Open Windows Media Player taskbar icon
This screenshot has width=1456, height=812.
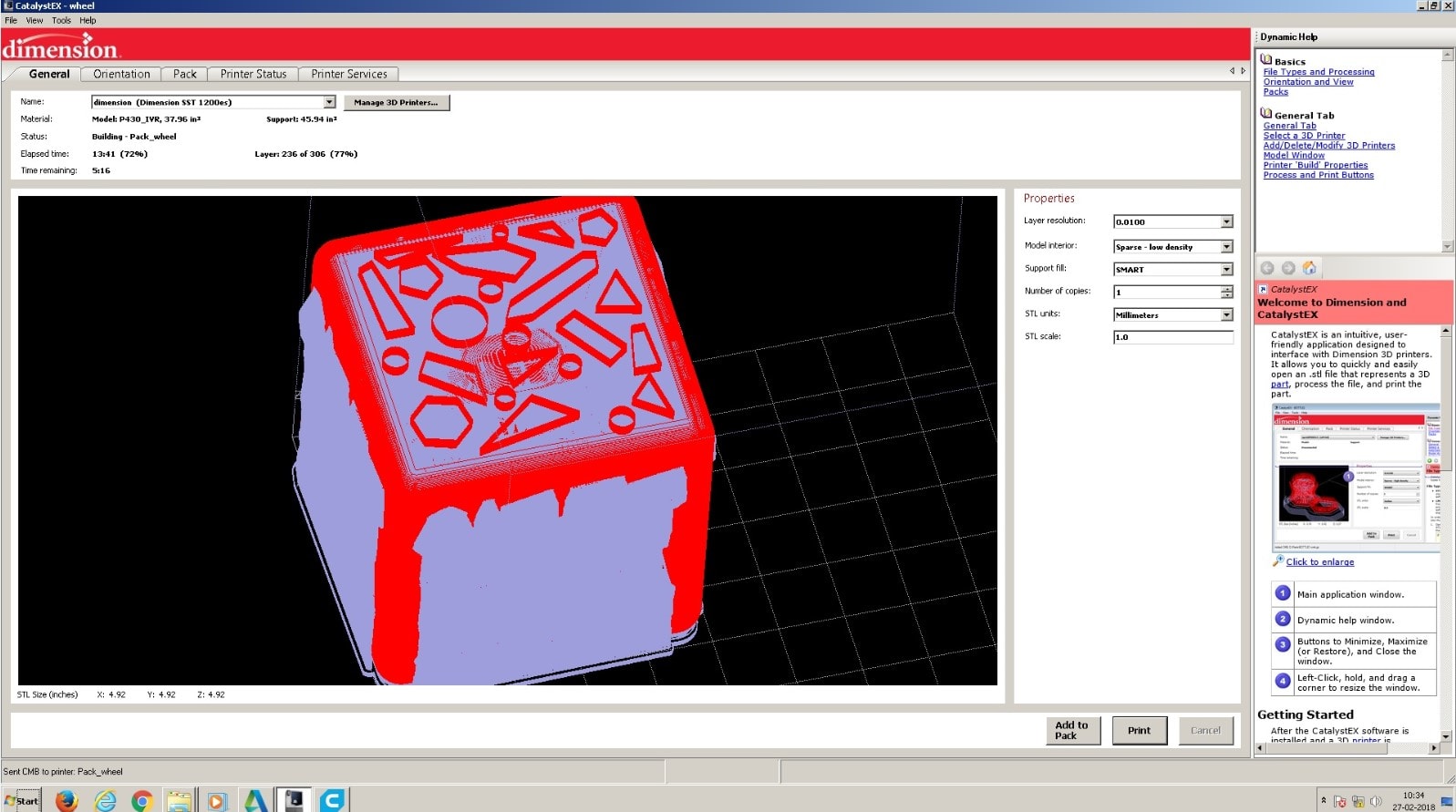[216, 801]
